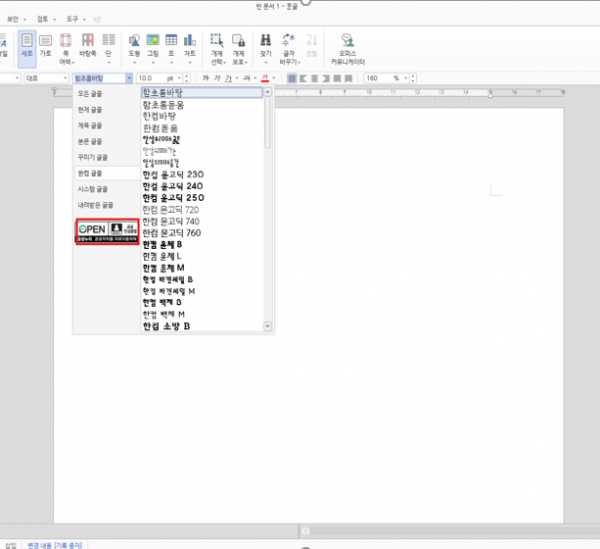Click the 바탕쪽 master page icon

coord(88,46)
